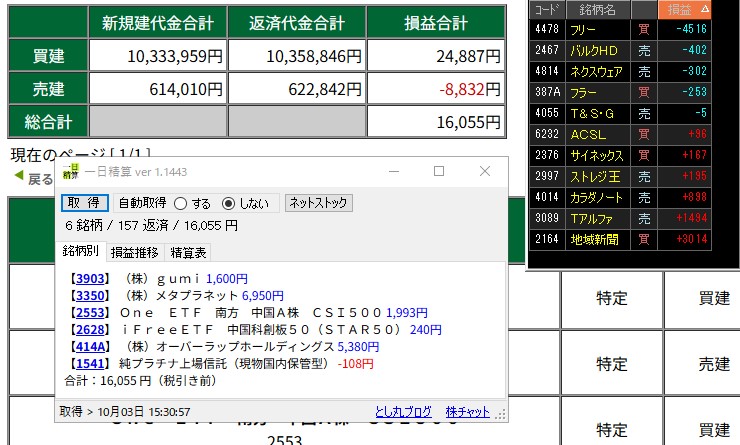
Task: Maximize the 一日精算 window
Action: coord(438,171)
